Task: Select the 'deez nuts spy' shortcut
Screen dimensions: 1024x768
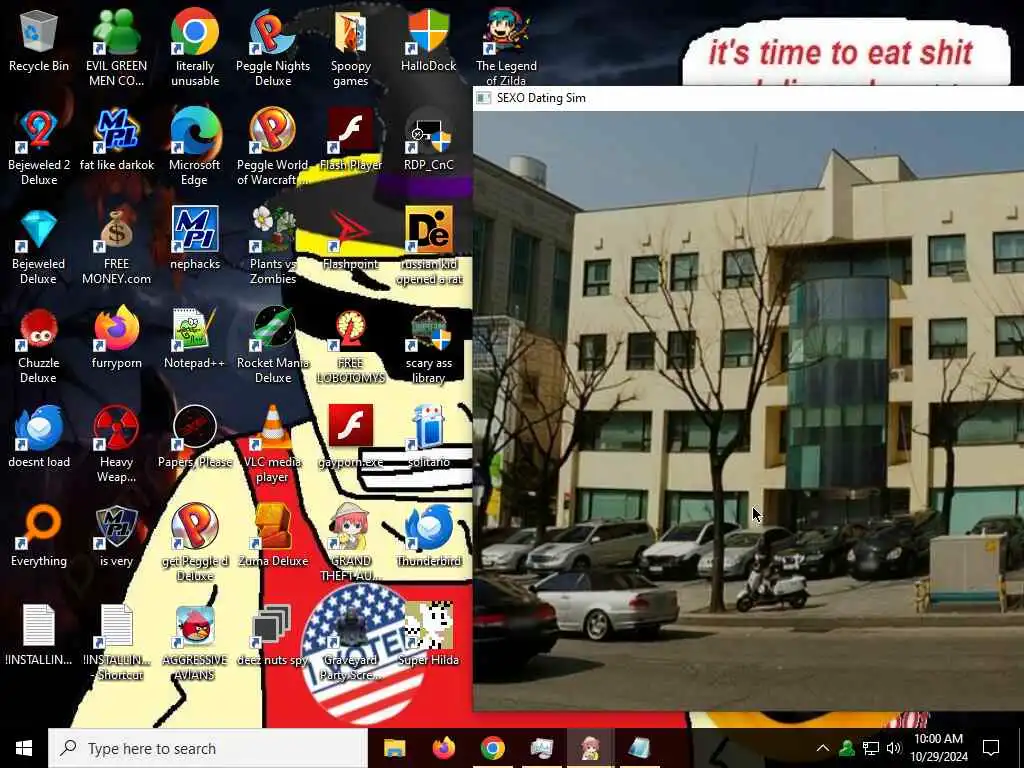Action: tap(273, 637)
